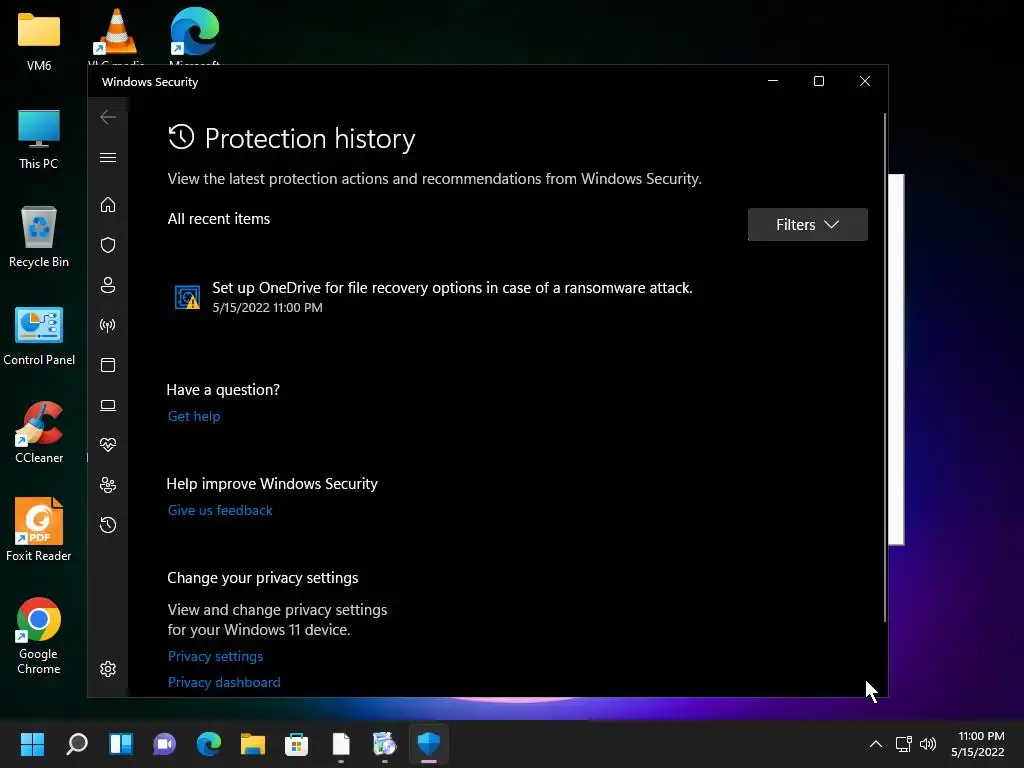1024x768 pixels.
Task: Open the clock and date flyout
Action: 978,744
